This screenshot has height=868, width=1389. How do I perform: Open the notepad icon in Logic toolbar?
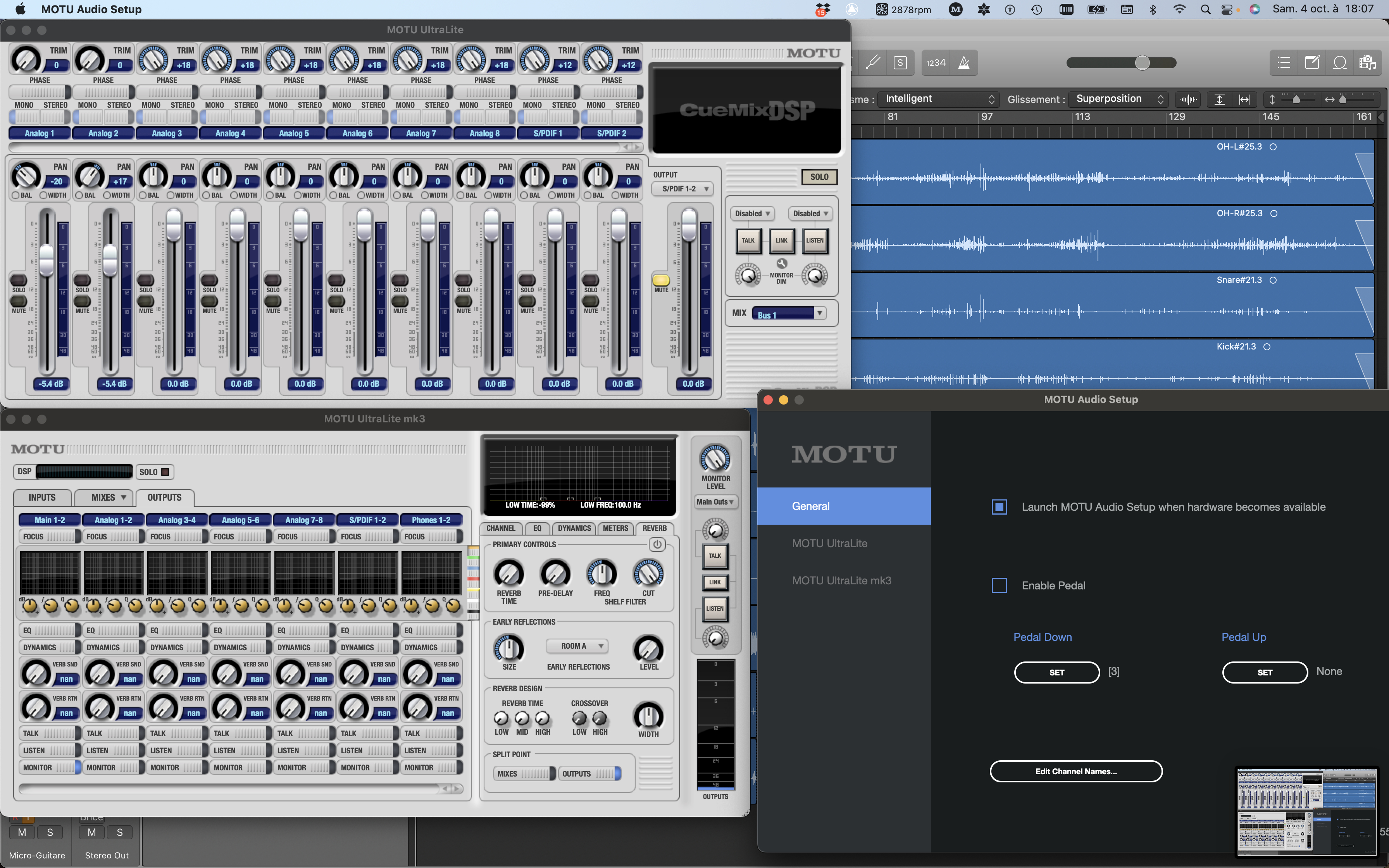(x=1311, y=62)
